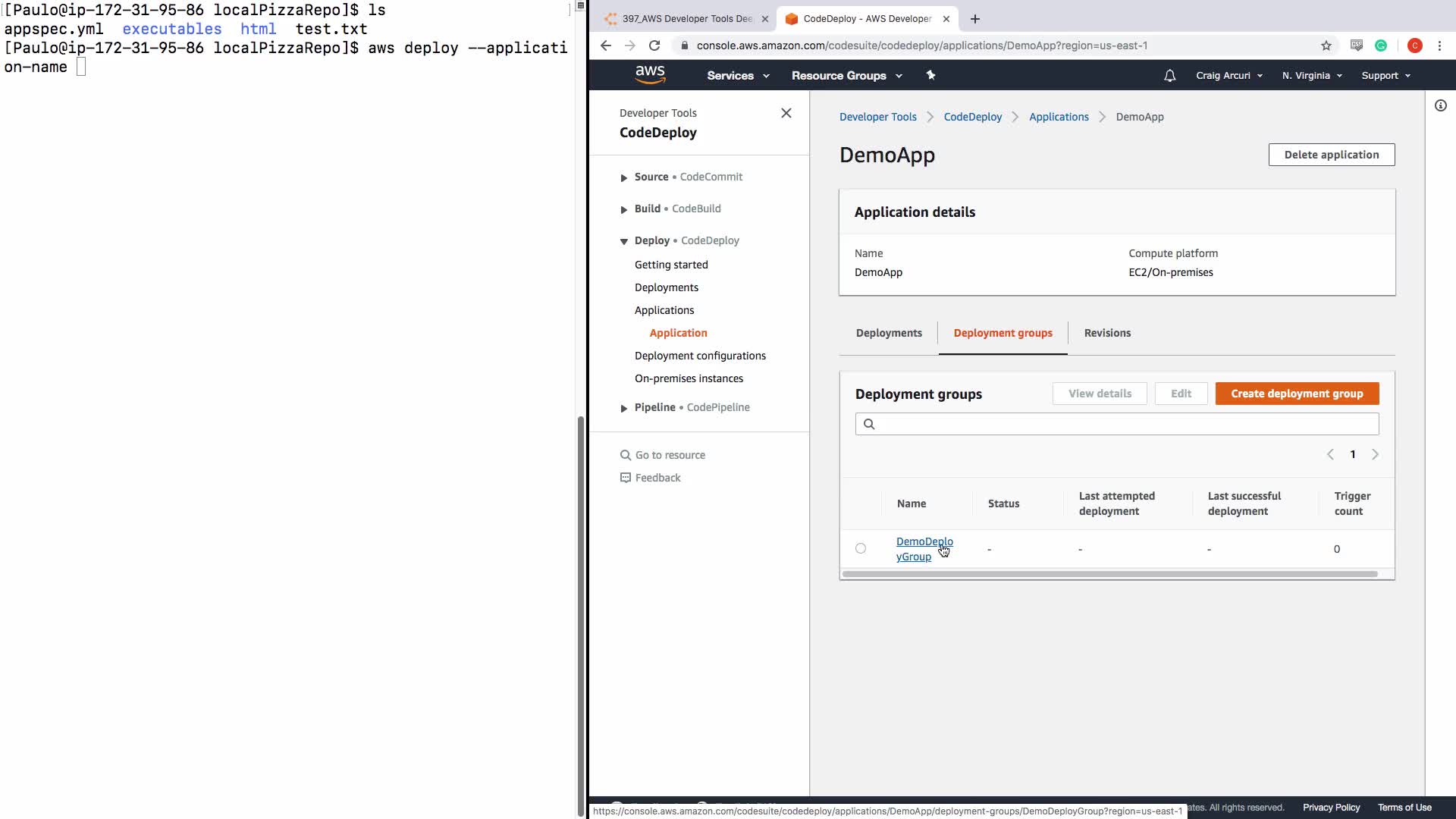This screenshot has height=819, width=1456.
Task: Close the Developer Tools side panel
Action: 786,113
